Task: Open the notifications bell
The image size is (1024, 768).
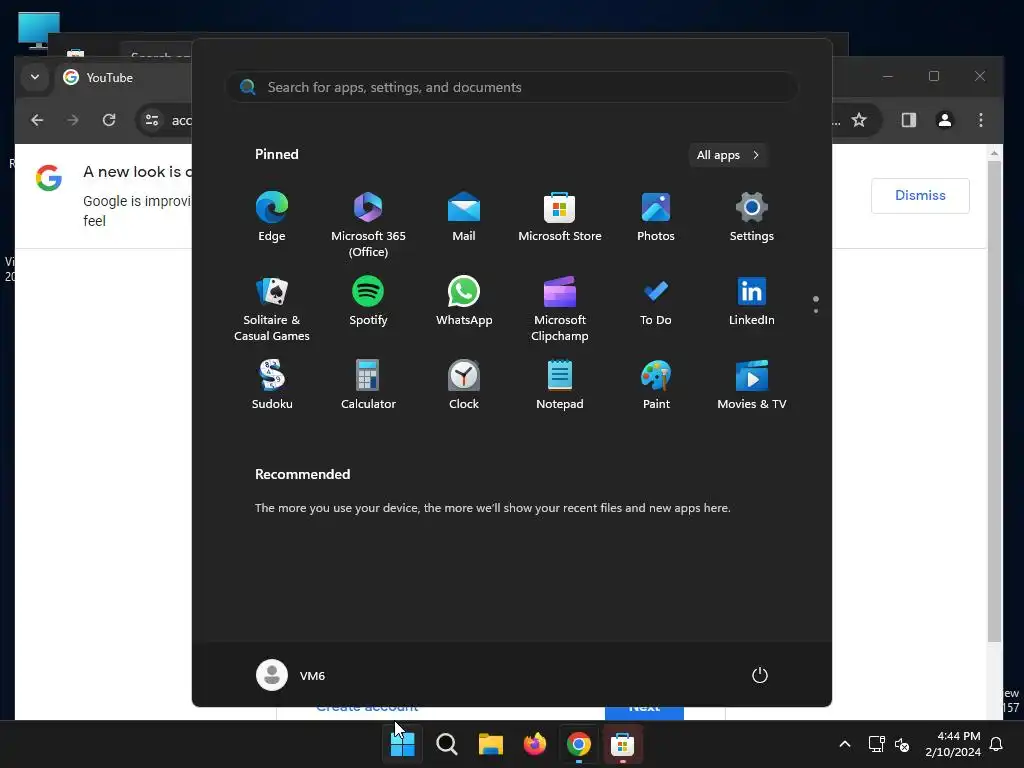Action: [997, 744]
